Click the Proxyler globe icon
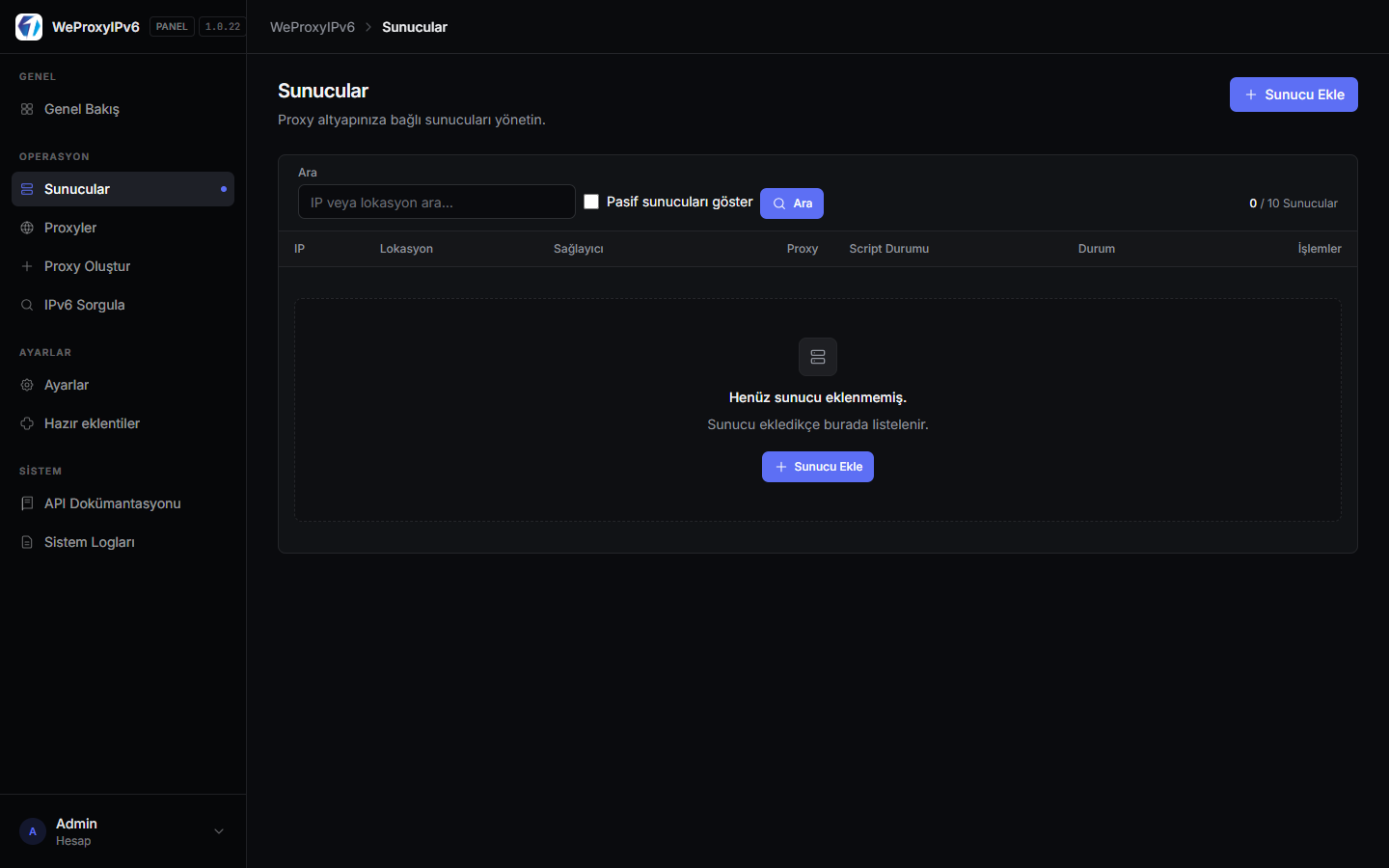The width and height of the screenshot is (1389, 868). [x=27, y=228]
